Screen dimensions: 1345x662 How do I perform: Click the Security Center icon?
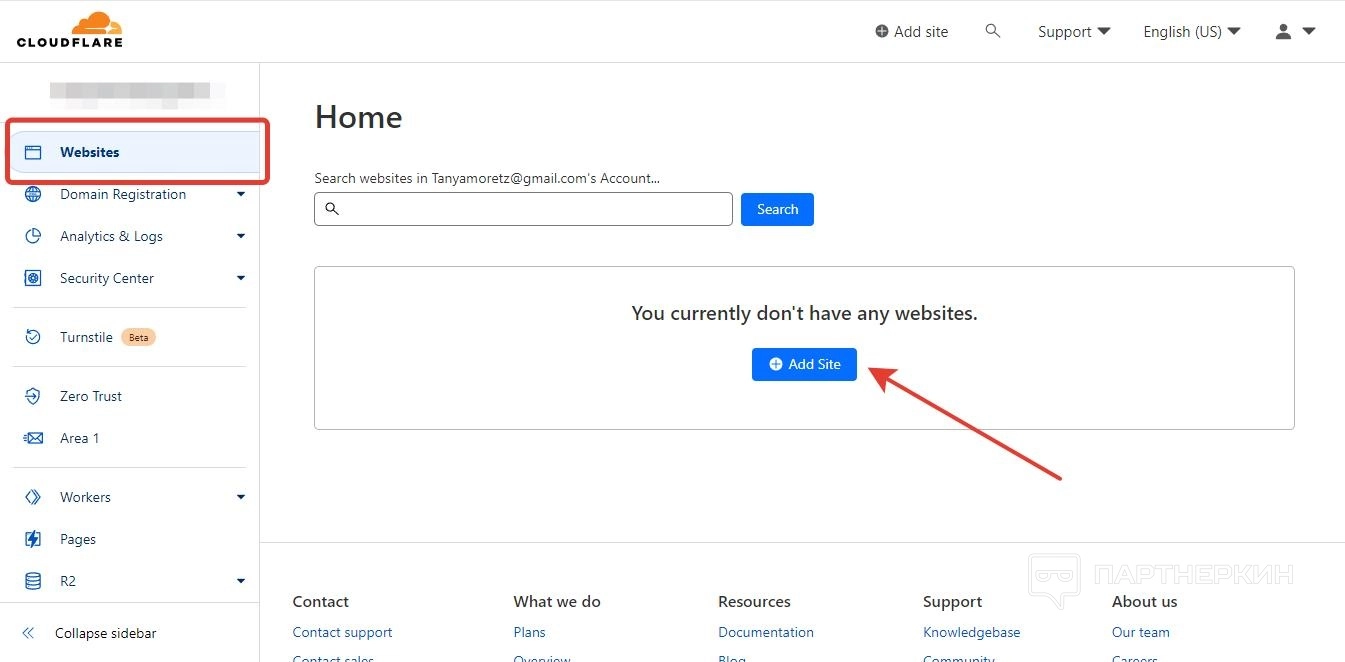pos(33,278)
